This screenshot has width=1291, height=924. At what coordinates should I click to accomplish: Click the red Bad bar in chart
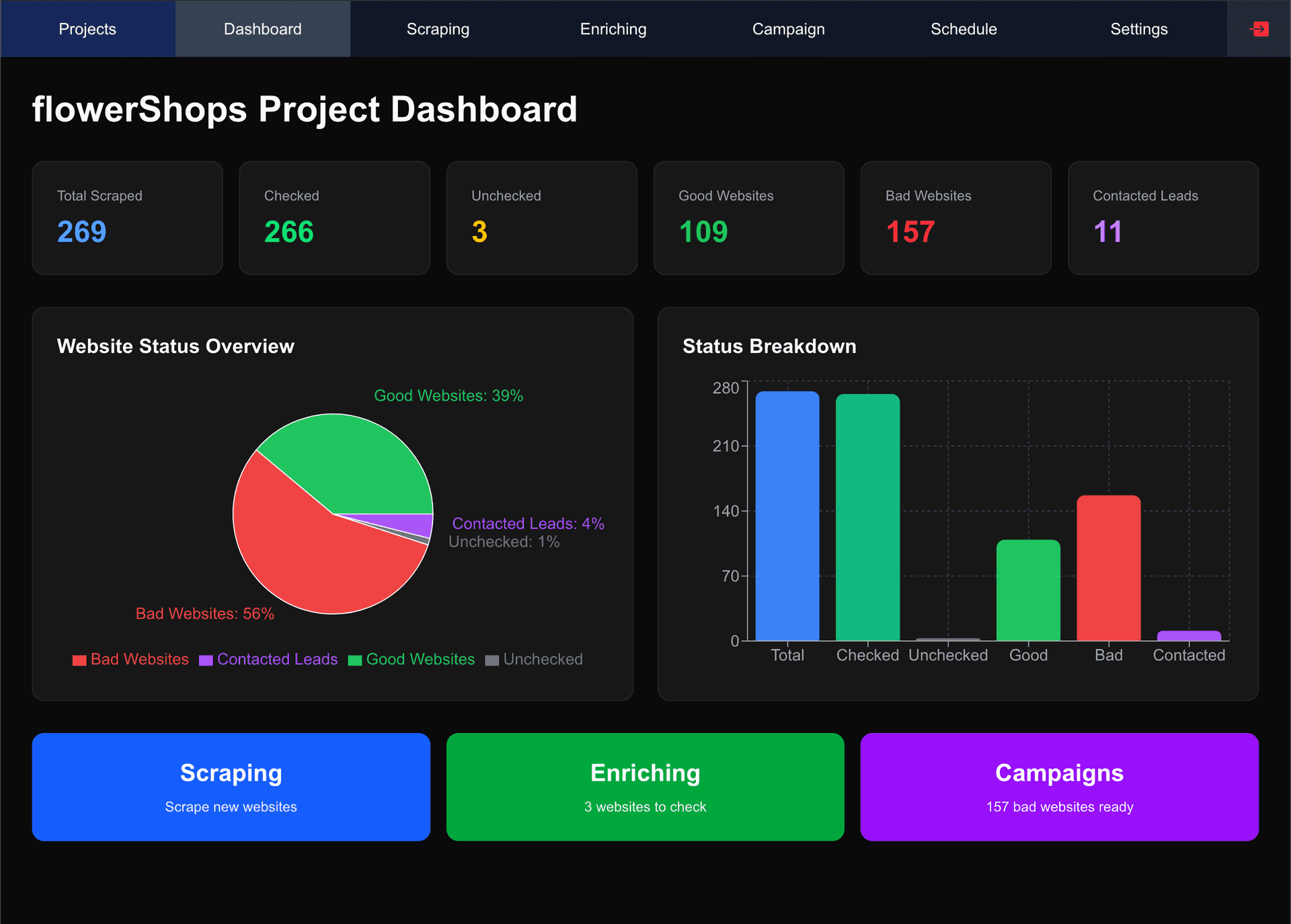pyautogui.click(x=1108, y=568)
